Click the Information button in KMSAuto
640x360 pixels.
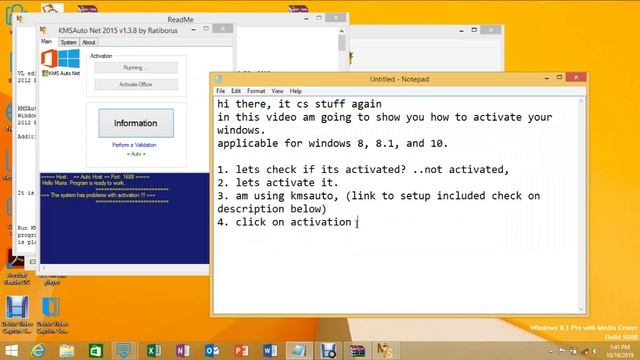[x=136, y=123]
